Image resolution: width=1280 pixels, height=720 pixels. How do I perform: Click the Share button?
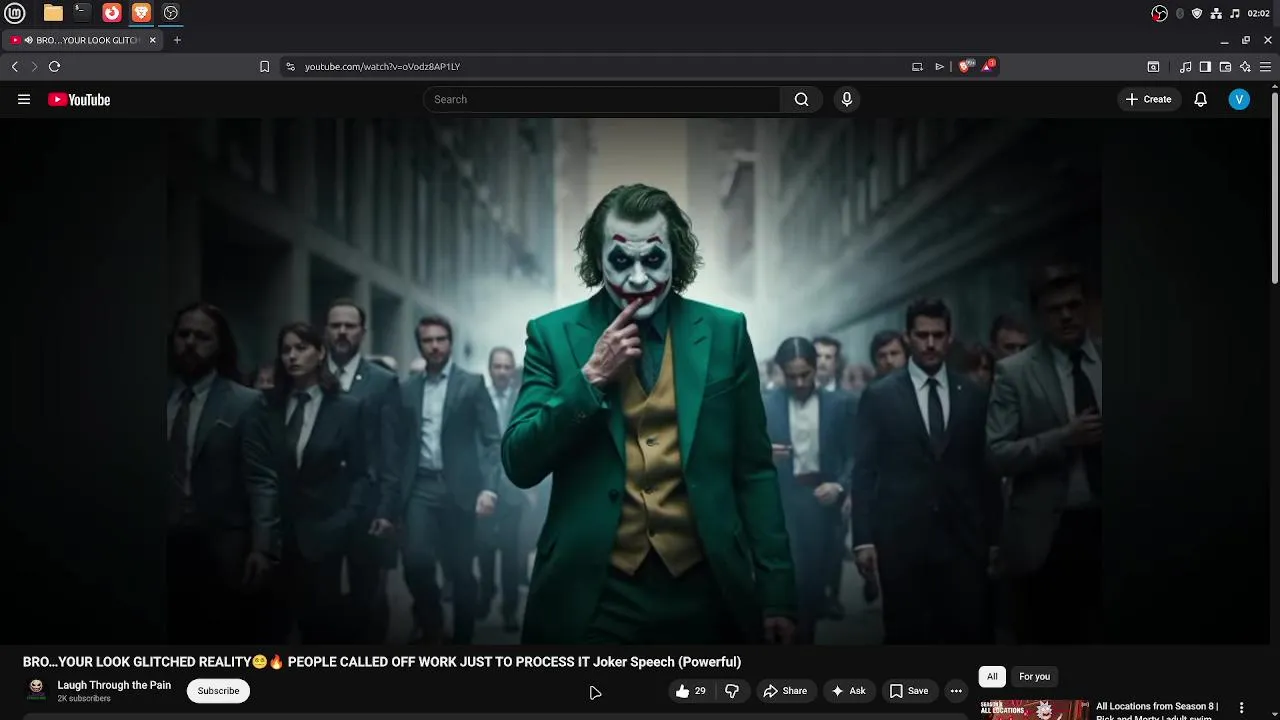click(785, 691)
